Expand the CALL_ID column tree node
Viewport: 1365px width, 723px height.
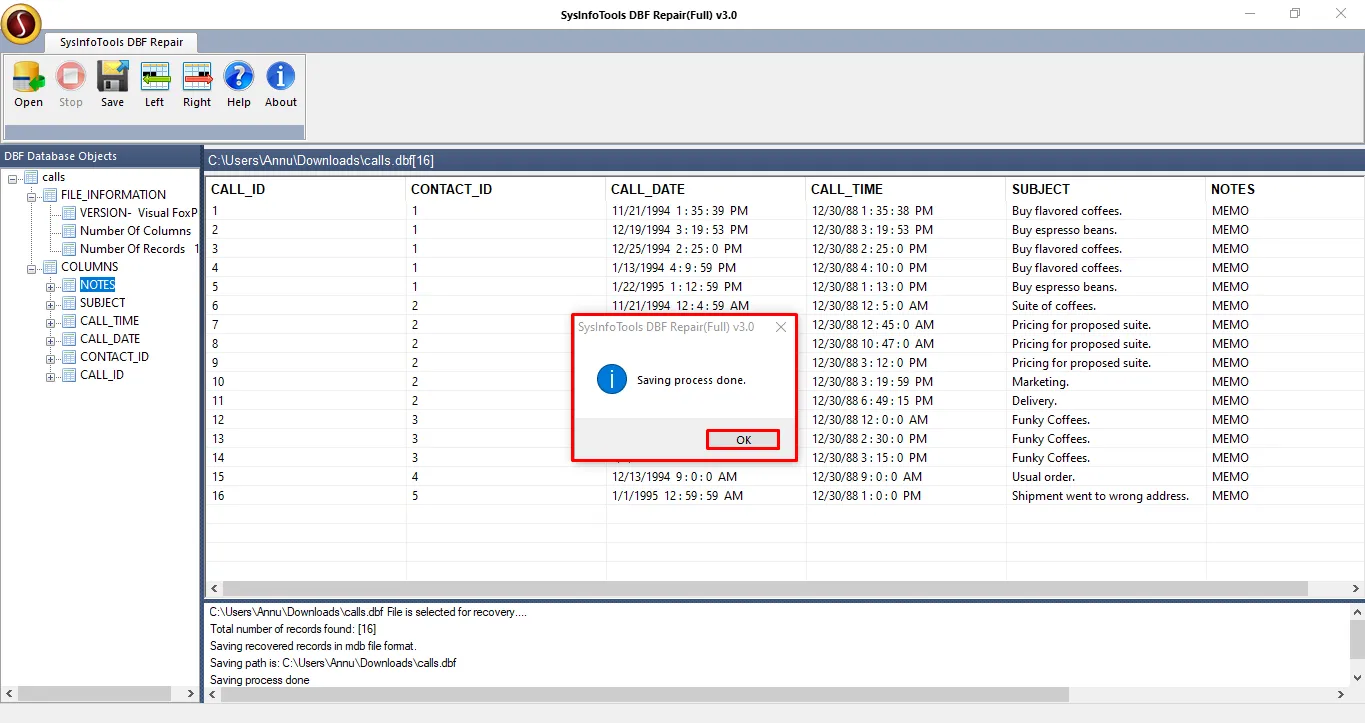click(x=50, y=377)
